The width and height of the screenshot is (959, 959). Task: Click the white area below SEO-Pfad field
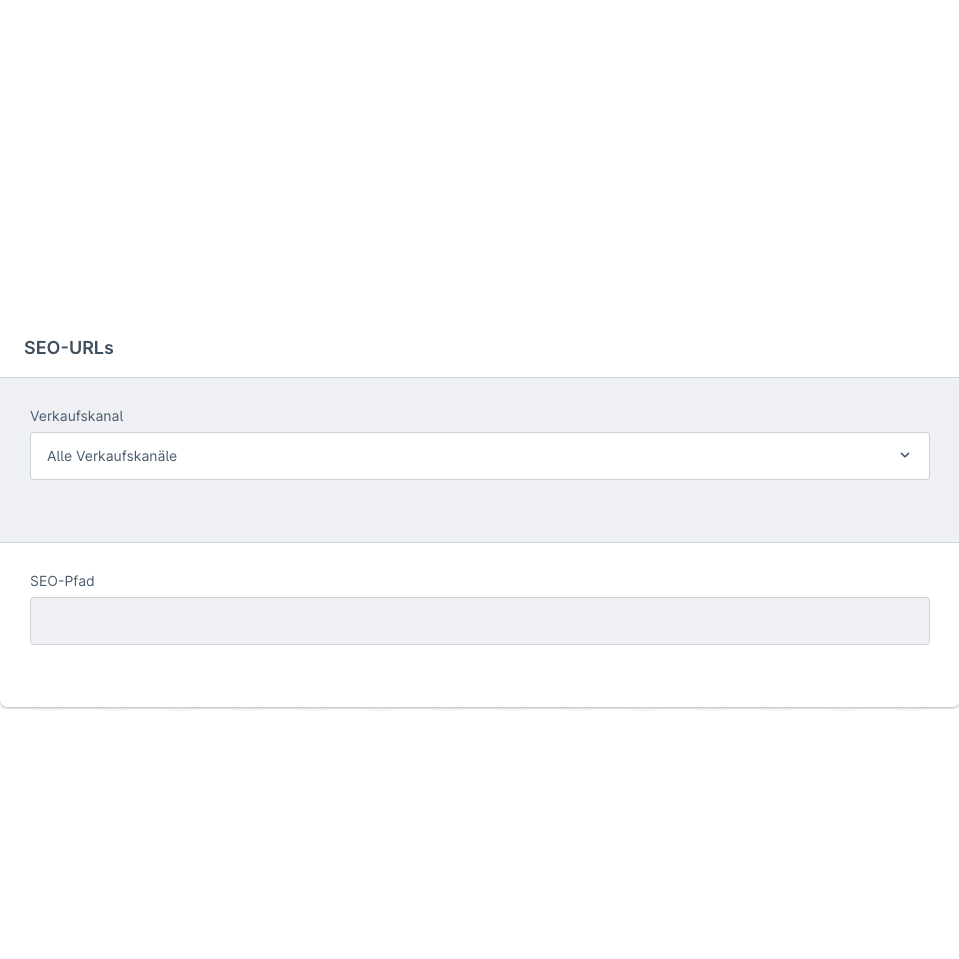click(x=480, y=676)
